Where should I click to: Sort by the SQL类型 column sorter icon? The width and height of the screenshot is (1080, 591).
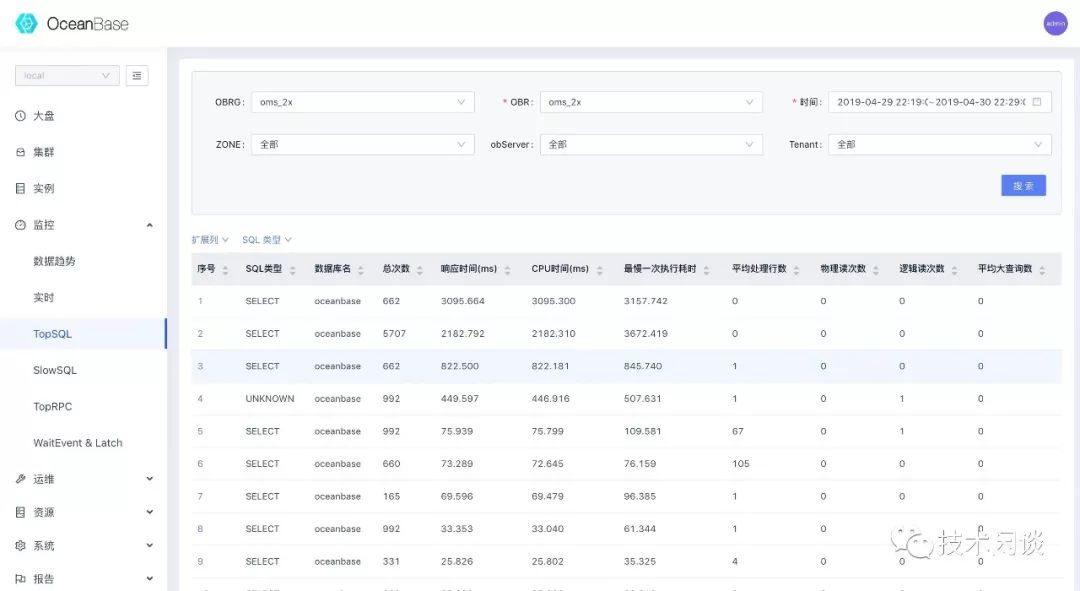click(x=293, y=270)
